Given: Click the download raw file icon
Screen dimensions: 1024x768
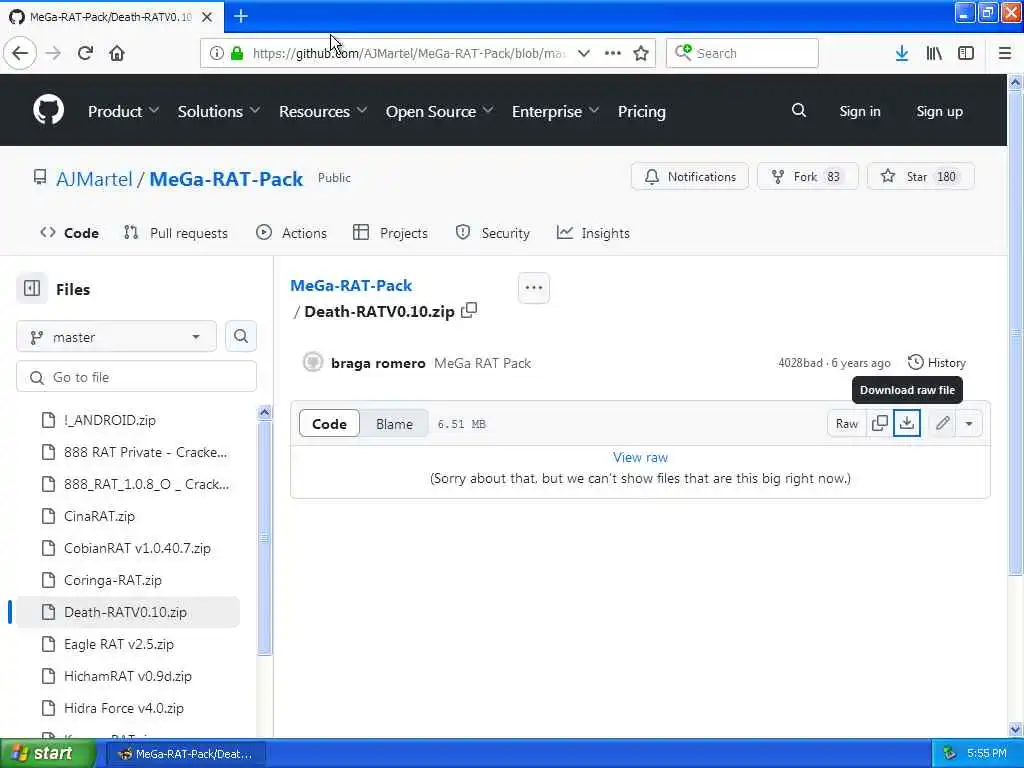Looking at the screenshot, I should [906, 423].
